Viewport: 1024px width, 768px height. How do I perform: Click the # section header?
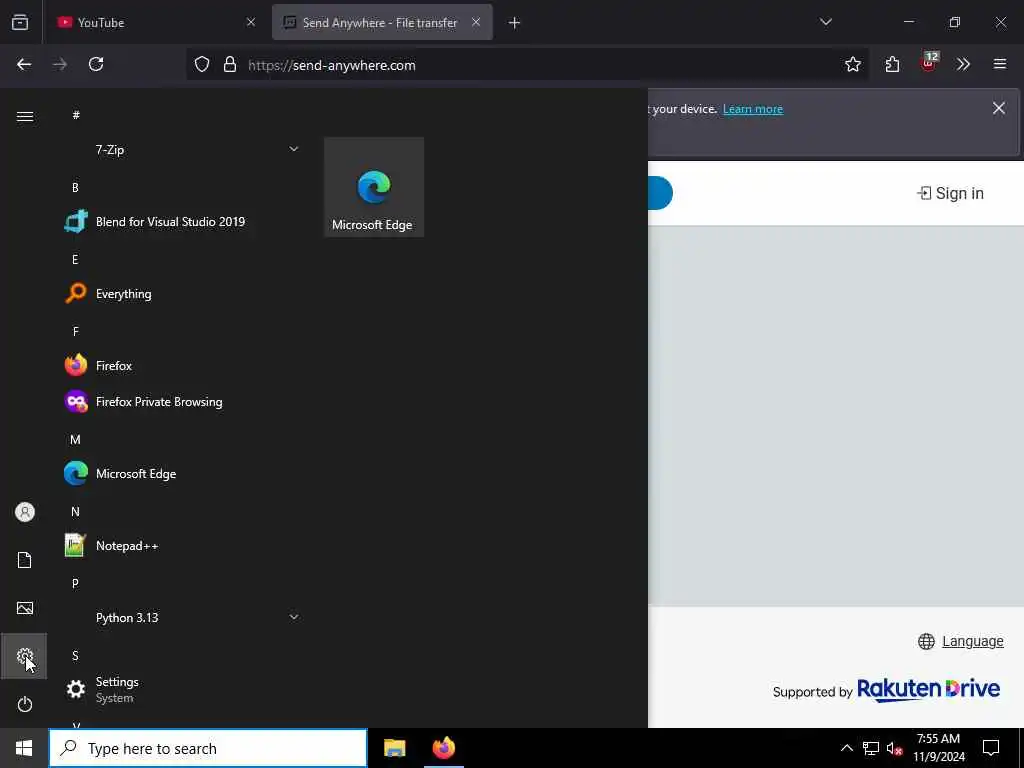[76, 115]
